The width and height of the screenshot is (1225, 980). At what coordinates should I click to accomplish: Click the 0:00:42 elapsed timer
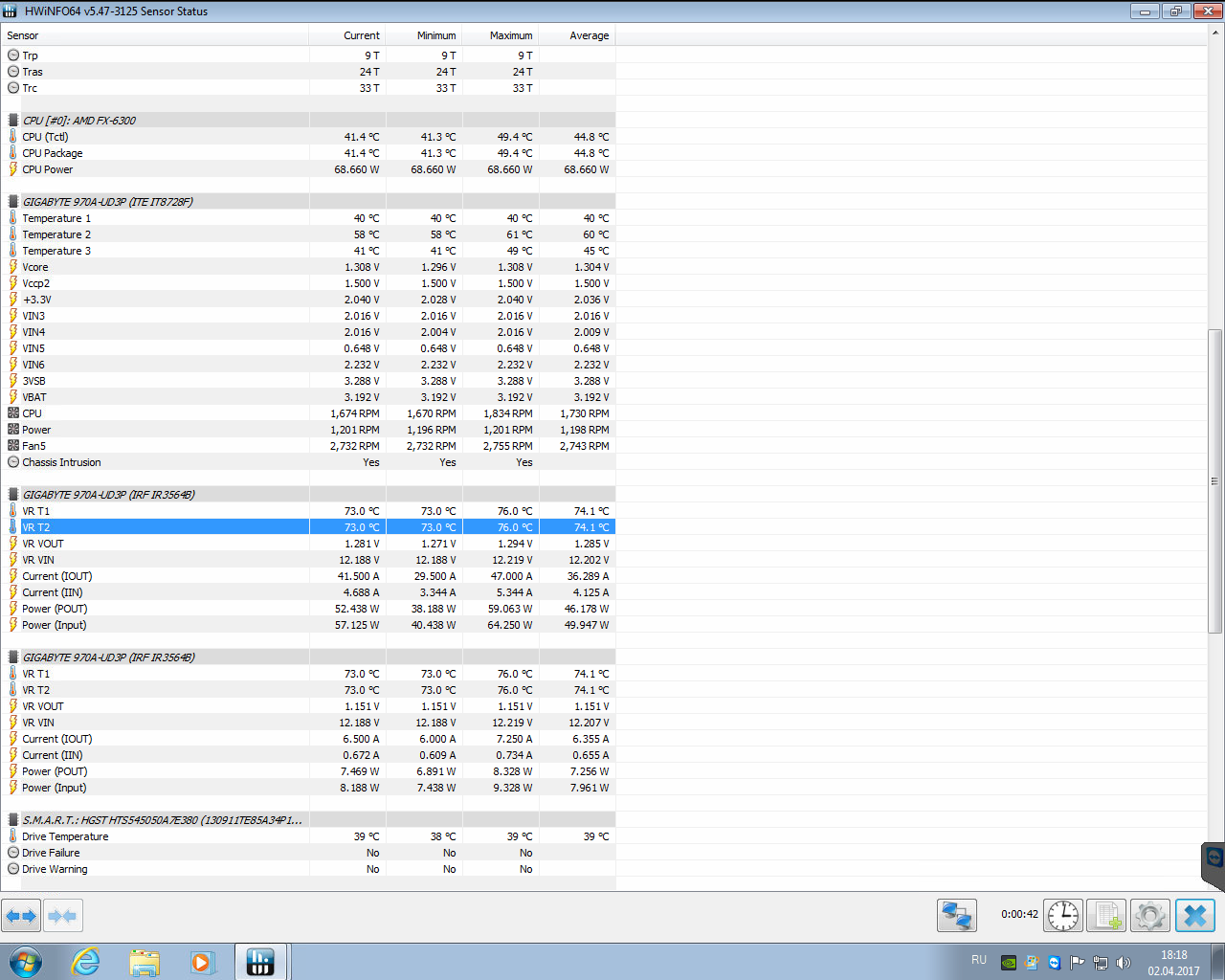[x=1020, y=914]
